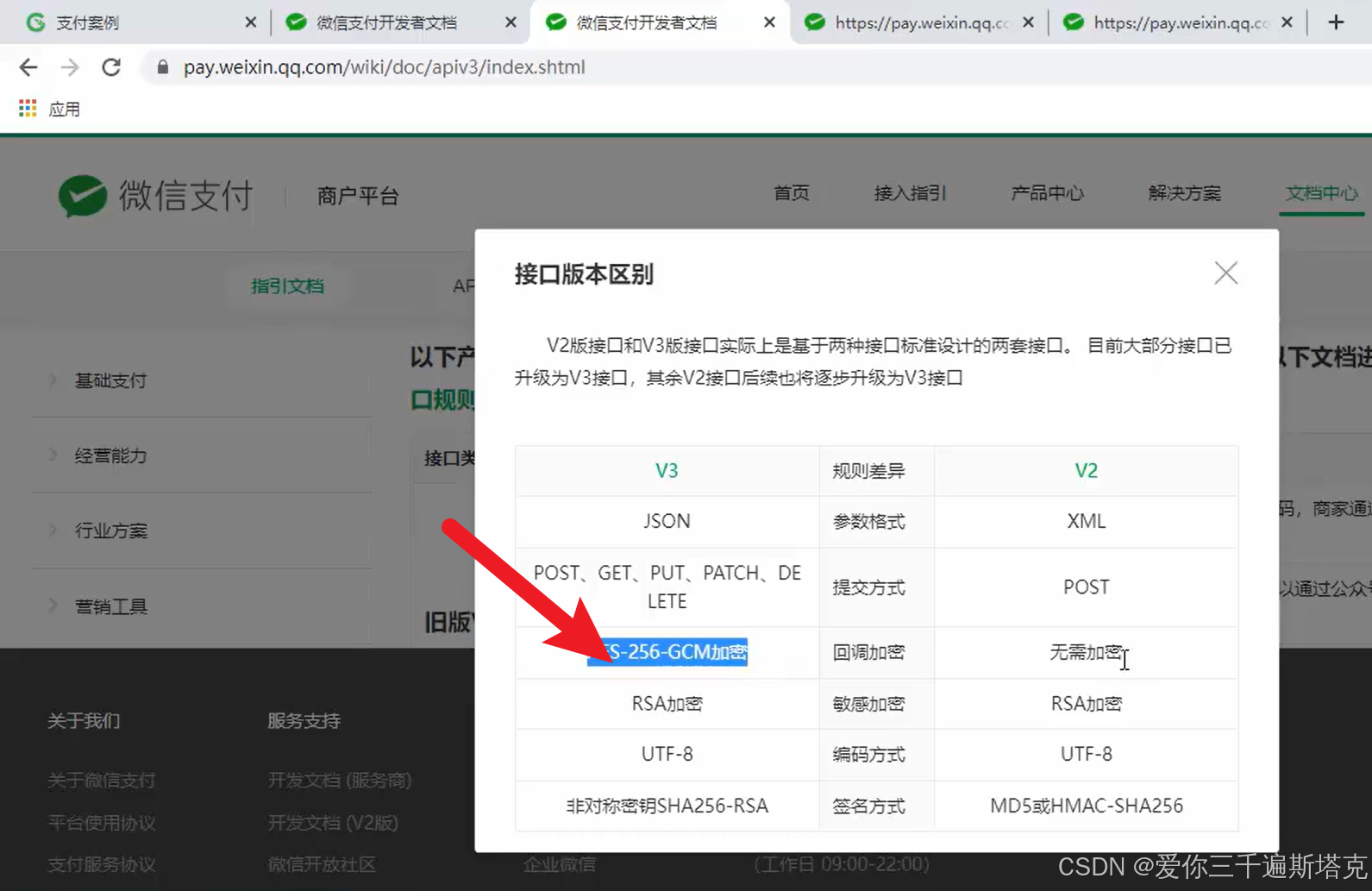Click the browser back arrow
The height and width of the screenshot is (891, 1372).
[28, 67]
